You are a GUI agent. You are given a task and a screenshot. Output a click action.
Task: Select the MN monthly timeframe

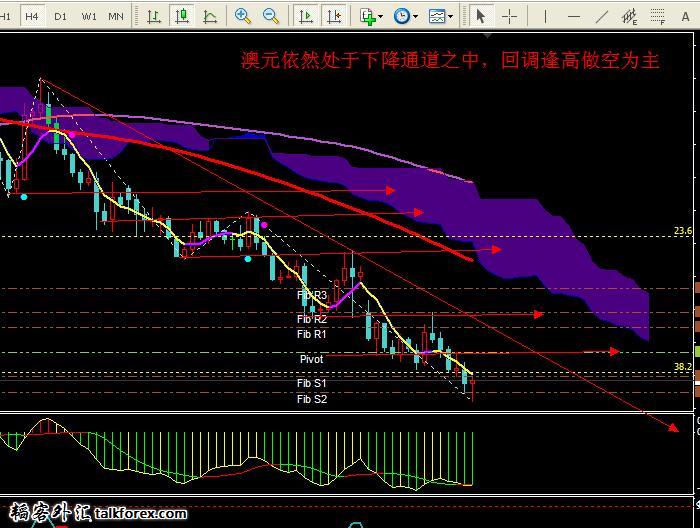pos(117,16)
